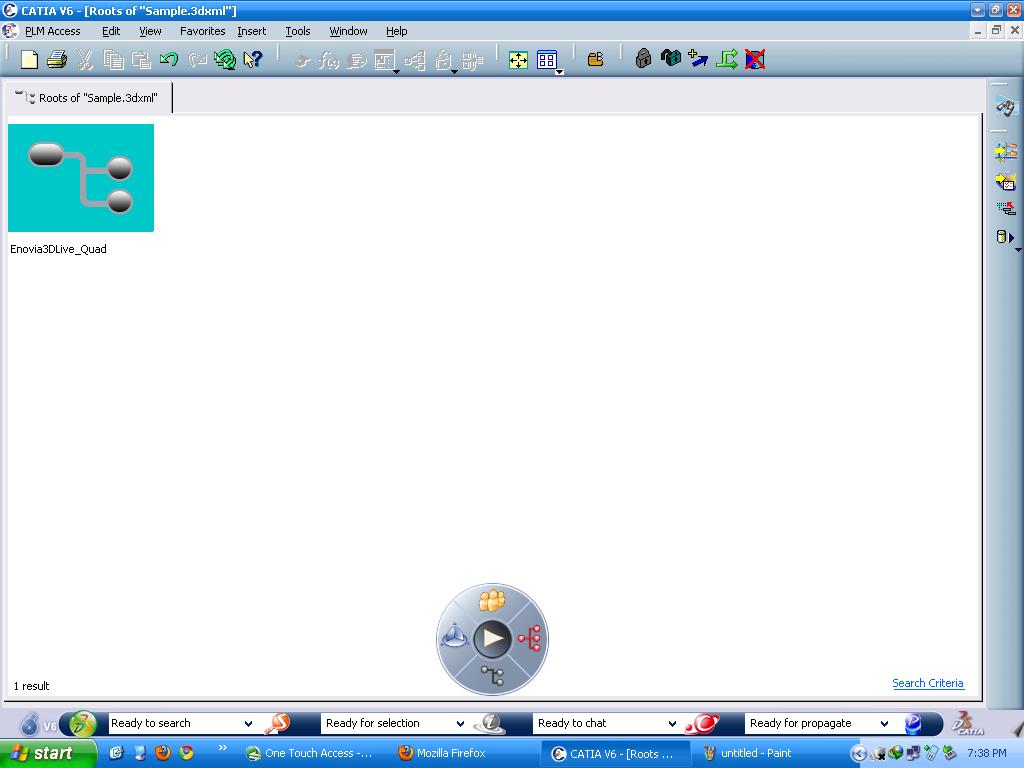Click the compass west 3D shape icon

pos(455,636)
